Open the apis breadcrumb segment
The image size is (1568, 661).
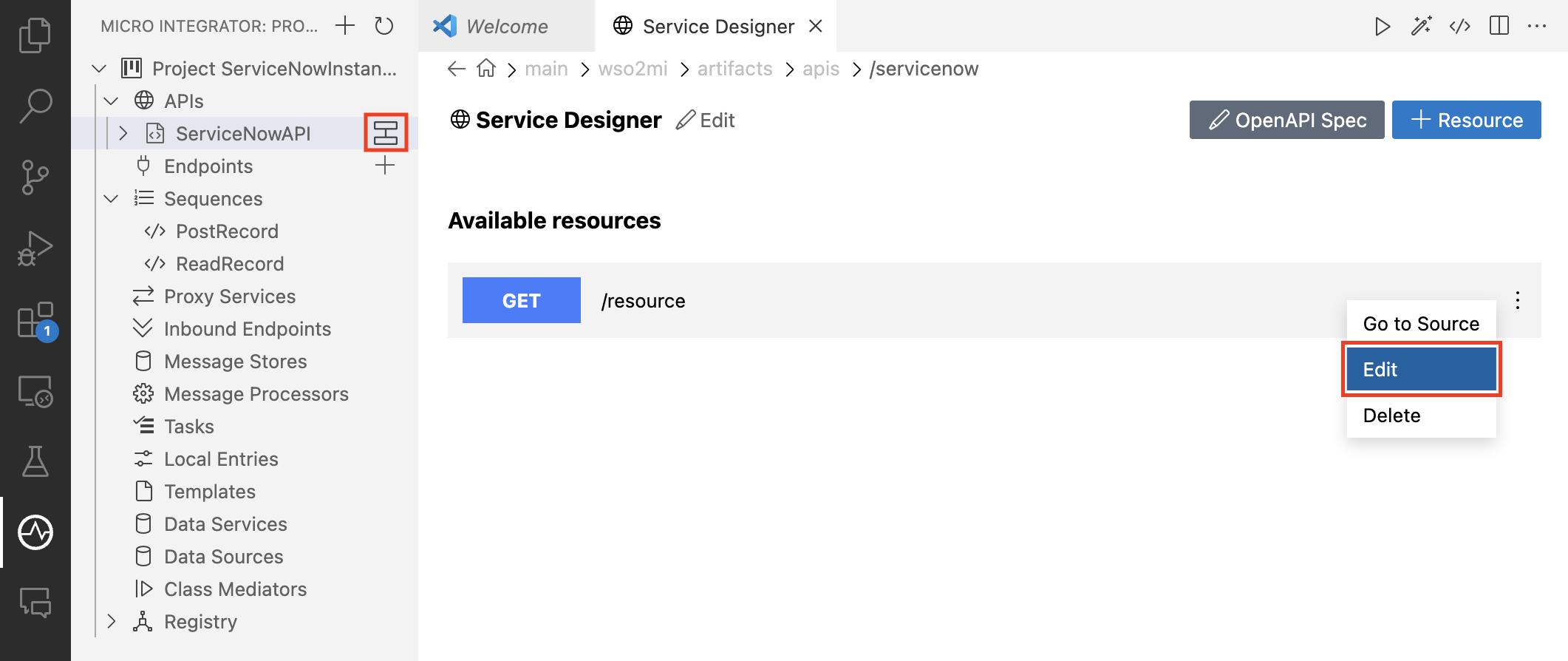pyautogui.click(x=821, y=69)
